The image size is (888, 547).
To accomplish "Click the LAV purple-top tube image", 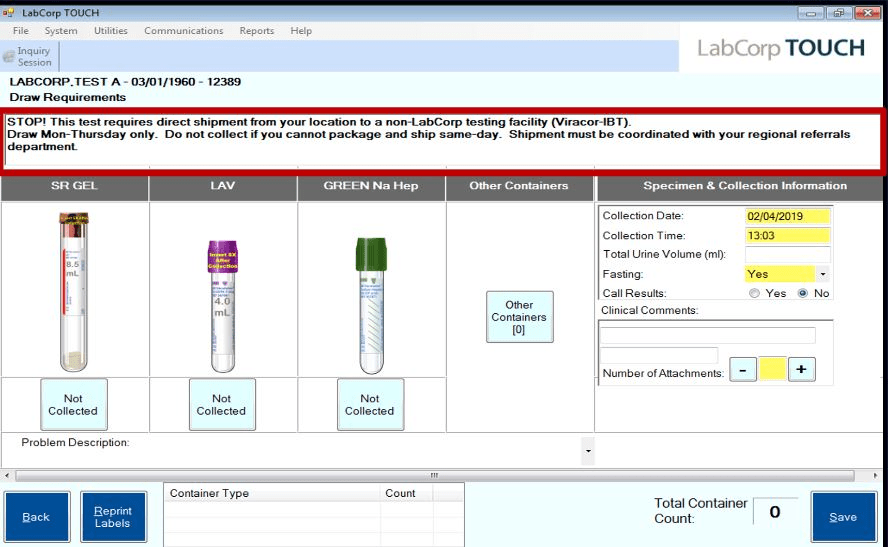I will point(223,306).
